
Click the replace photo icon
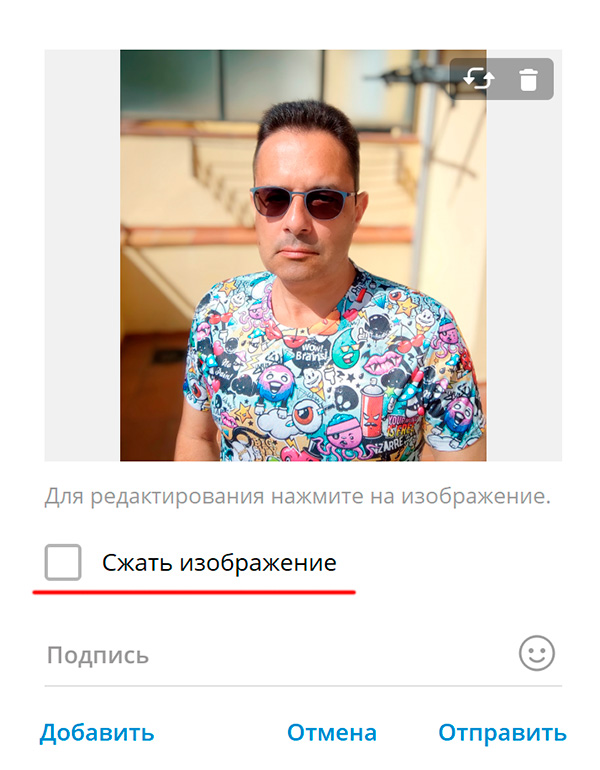click(478, 79)
